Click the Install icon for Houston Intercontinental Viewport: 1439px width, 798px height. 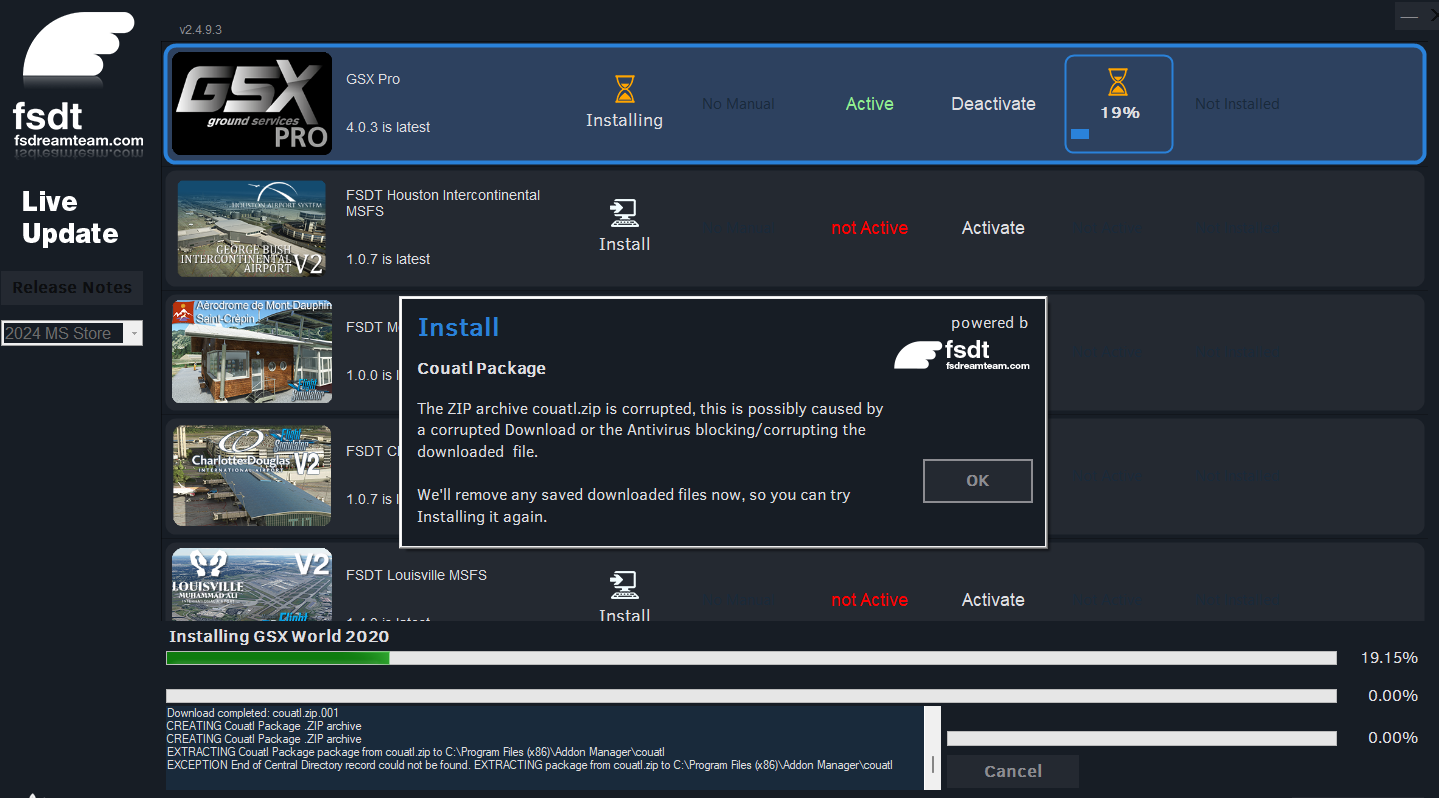624,213
